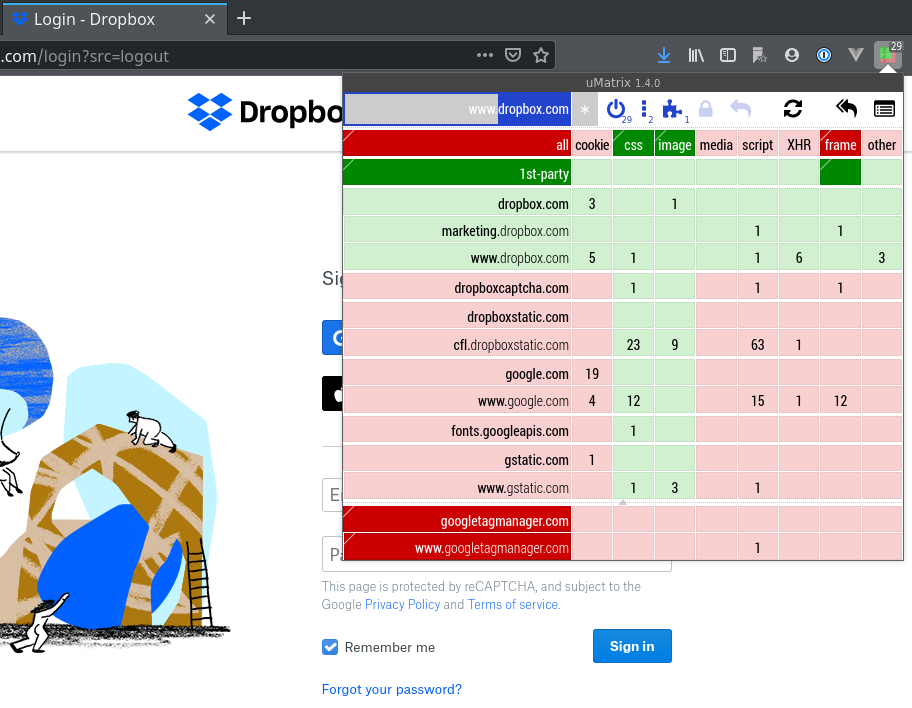Click the dropbox.com row label
The height and width of the screenshot is (708, 912).
(x=457, y=203)
